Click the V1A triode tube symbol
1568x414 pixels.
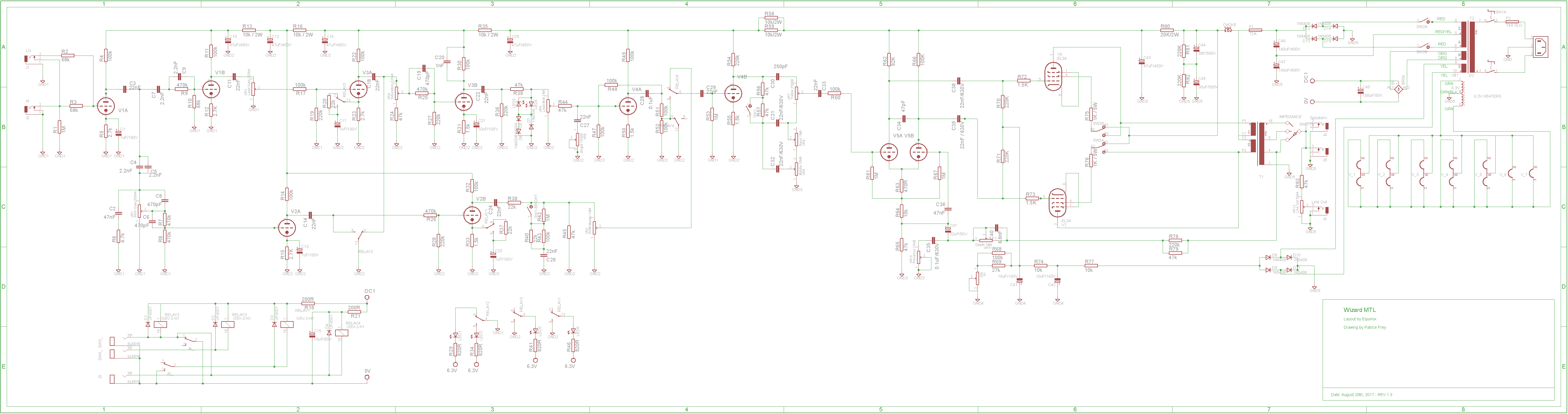coord(106,106)
